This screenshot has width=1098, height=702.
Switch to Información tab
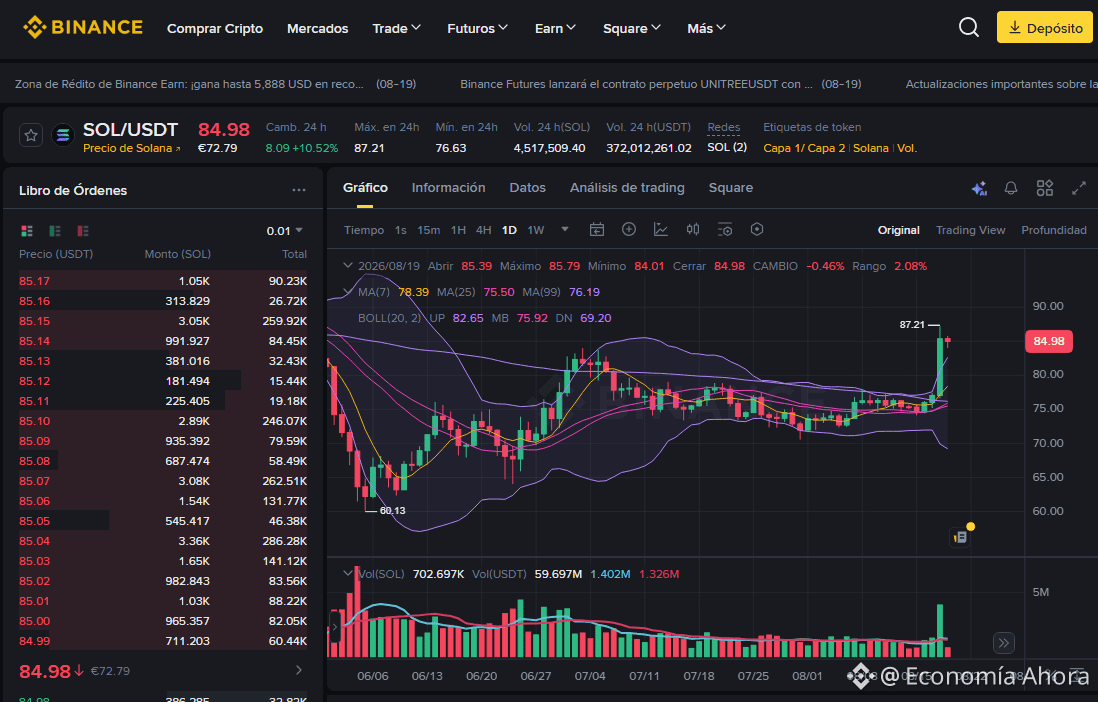click(x=448, y=188)
